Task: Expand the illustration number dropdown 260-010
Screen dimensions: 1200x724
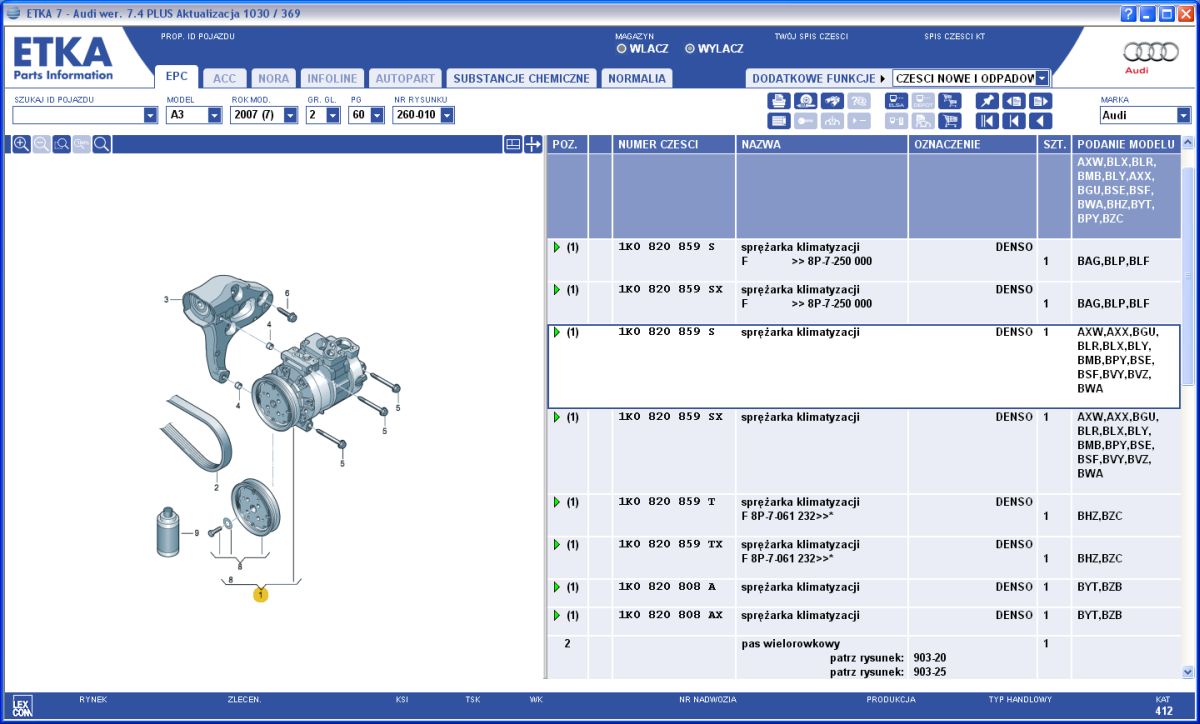Action: 447,116
